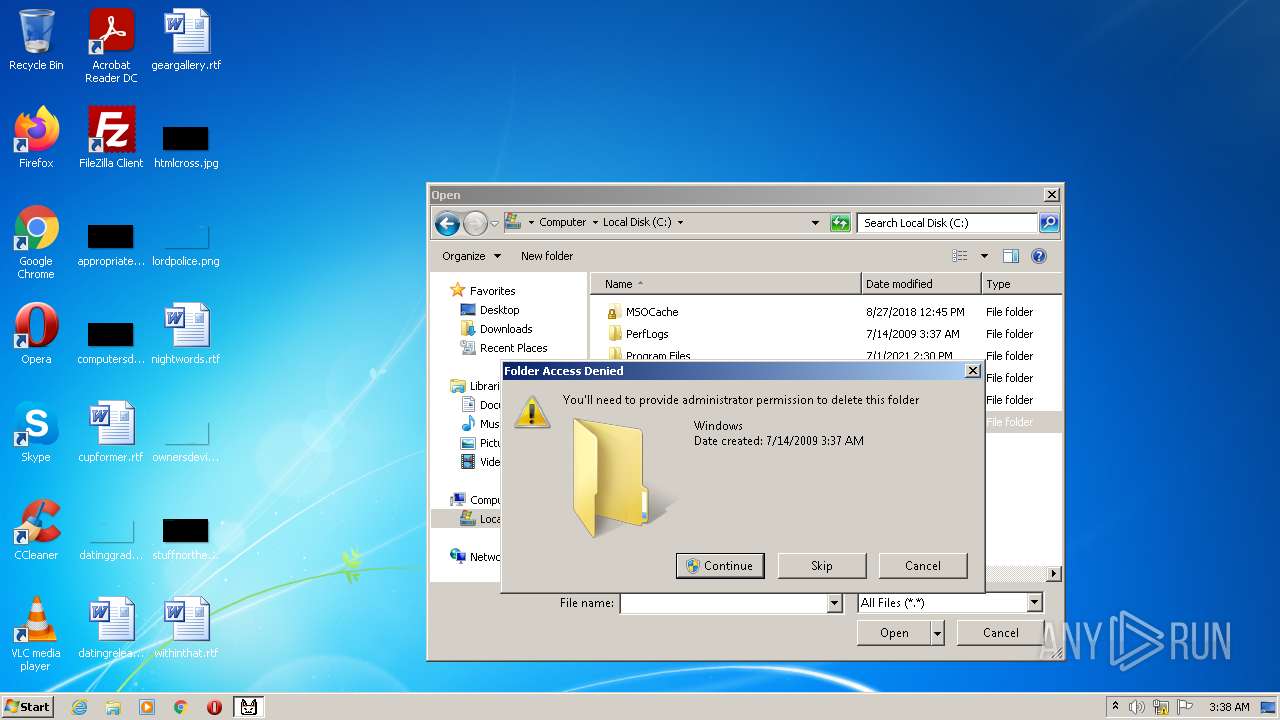Sort by Date modified column header
The height and width of the screenshot is (720, 1280).
pos(921,284)
